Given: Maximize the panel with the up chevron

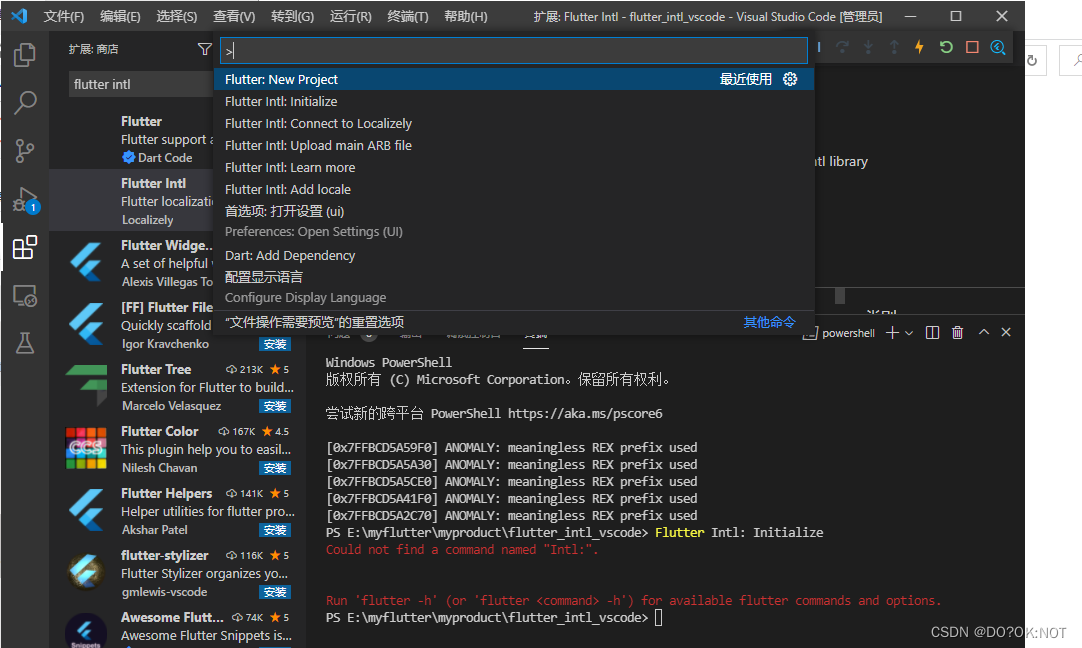Looking at the screenshot, I should point(984,333).
